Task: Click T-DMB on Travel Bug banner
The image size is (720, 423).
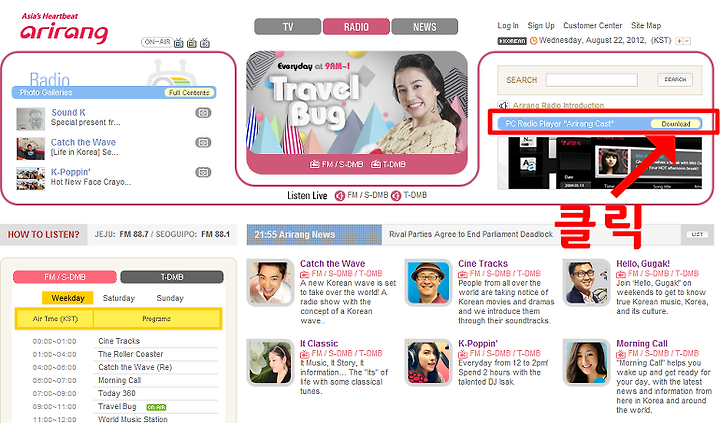Action: (388, 164)
